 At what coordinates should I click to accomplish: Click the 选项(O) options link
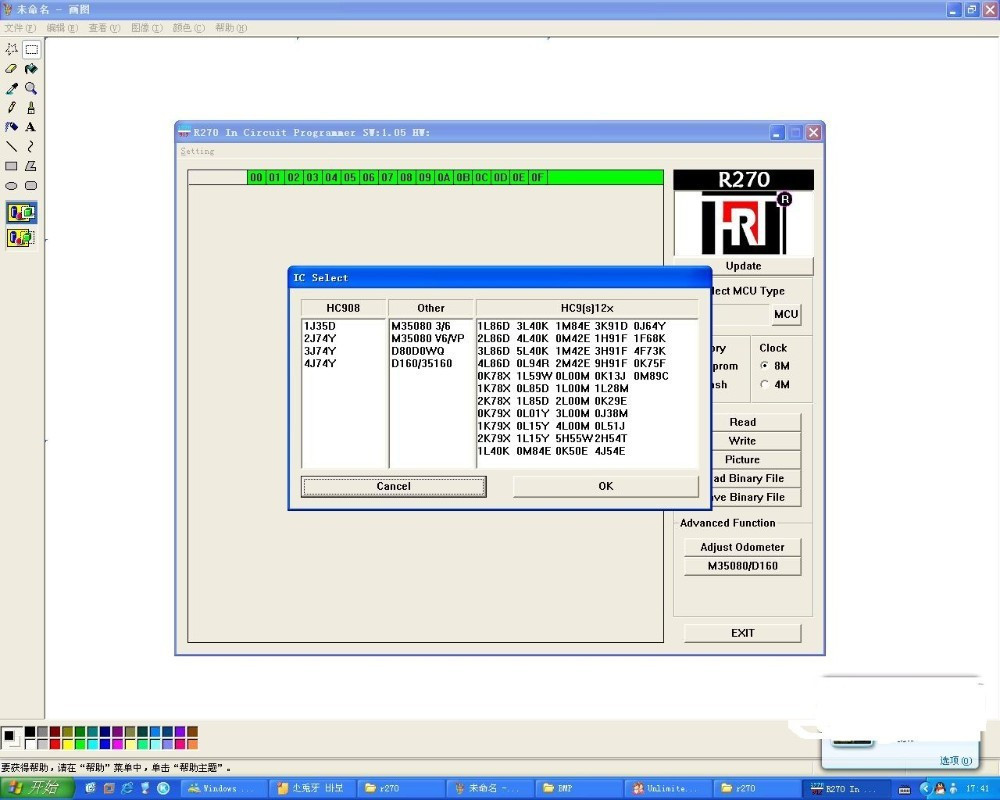(955, 760)
